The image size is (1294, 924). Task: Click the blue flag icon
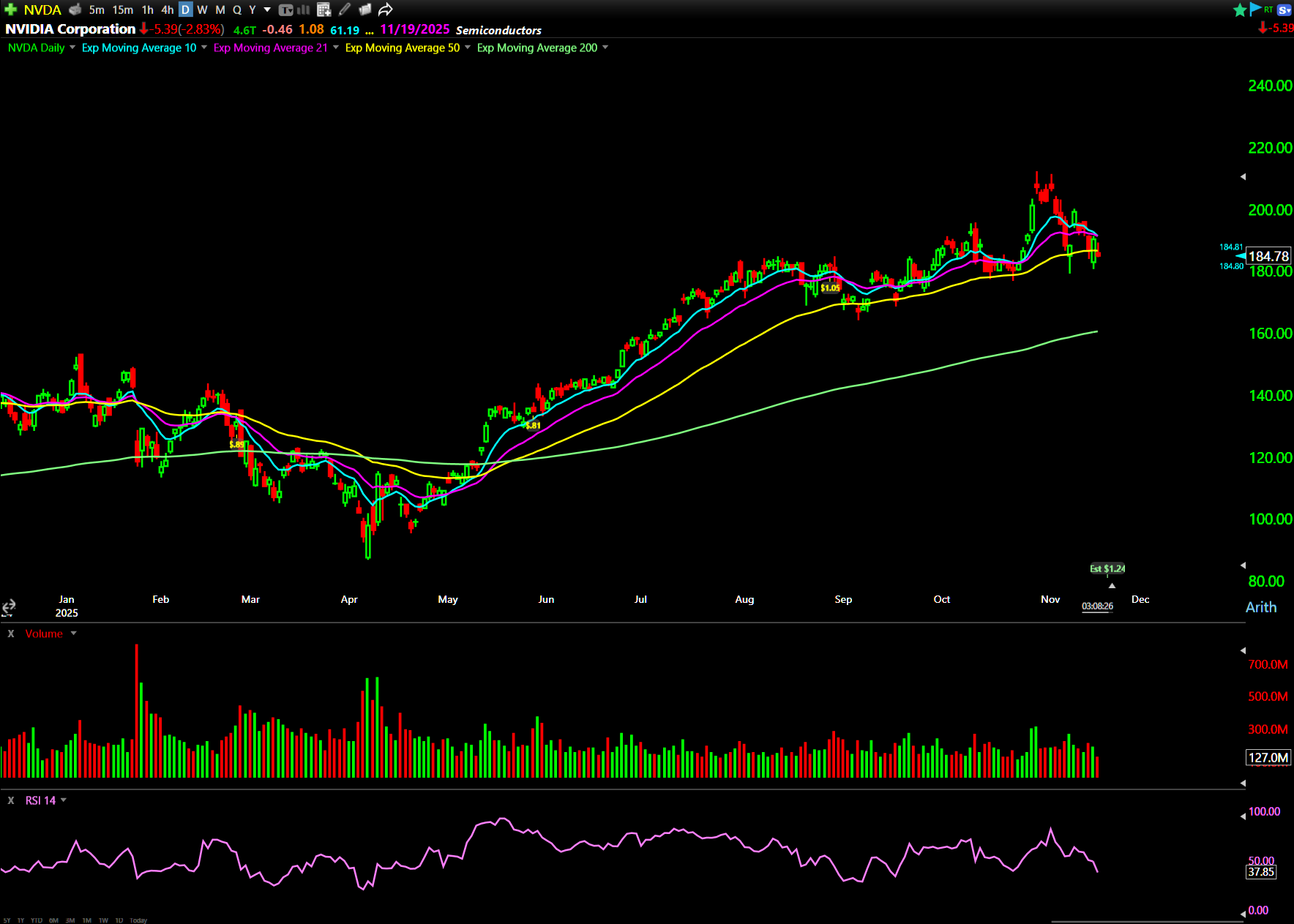pyautogui.click(x=1255, y=9)
